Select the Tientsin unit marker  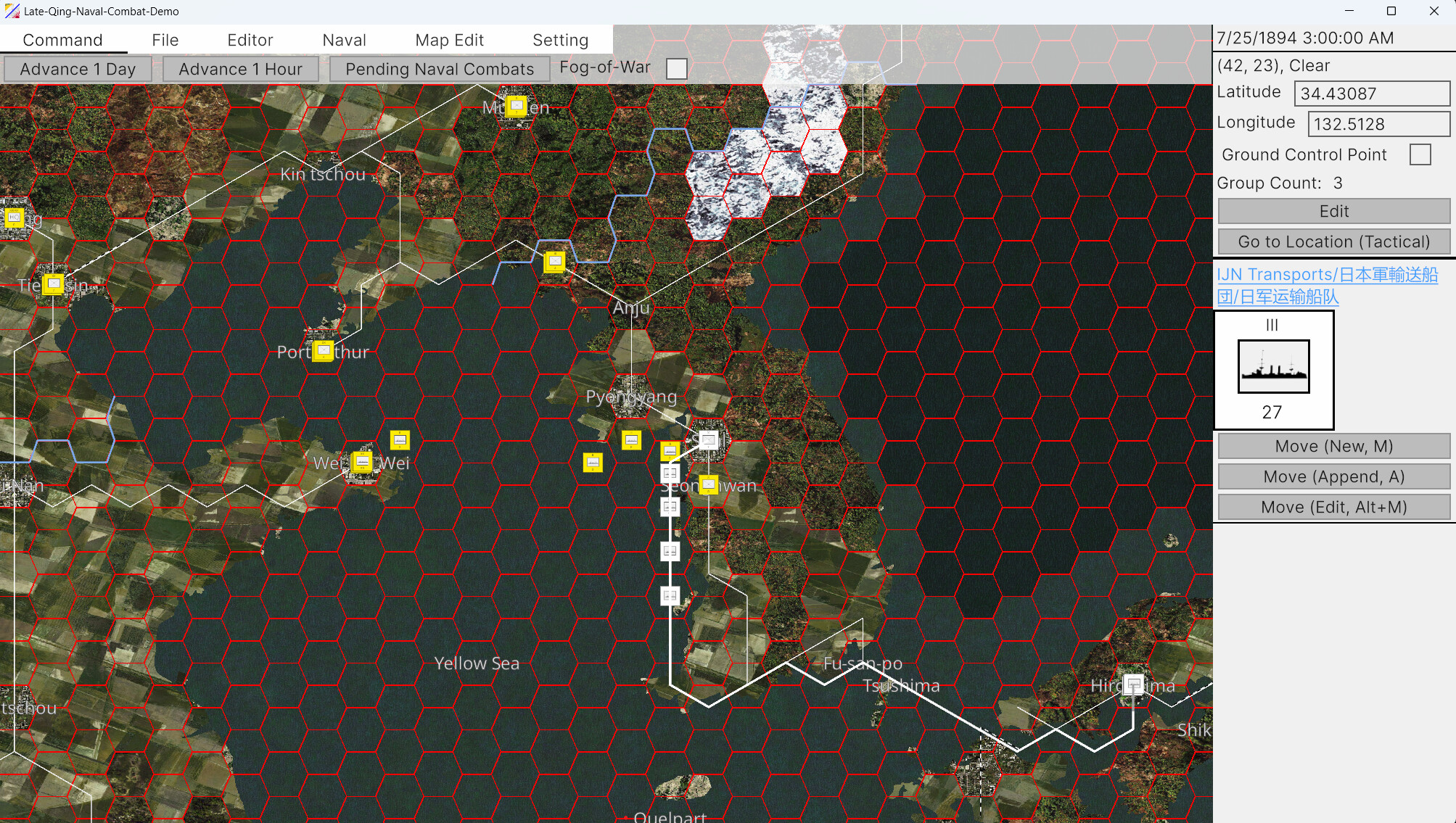pos(53,284)
